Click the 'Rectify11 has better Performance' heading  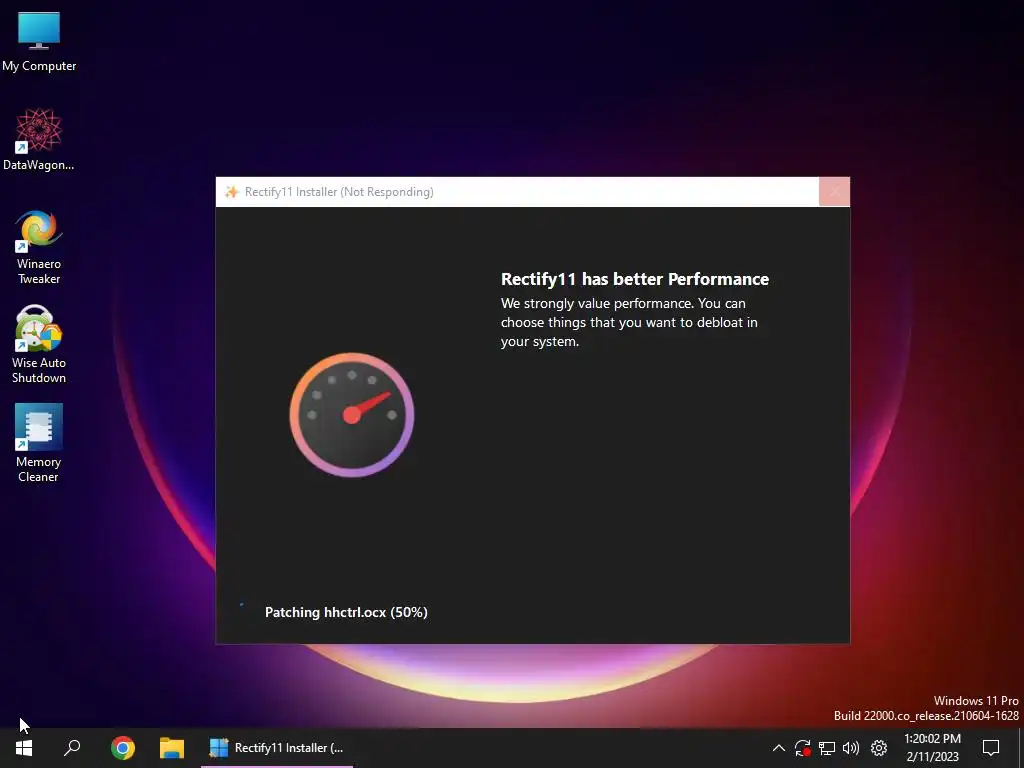pos(635,279)
